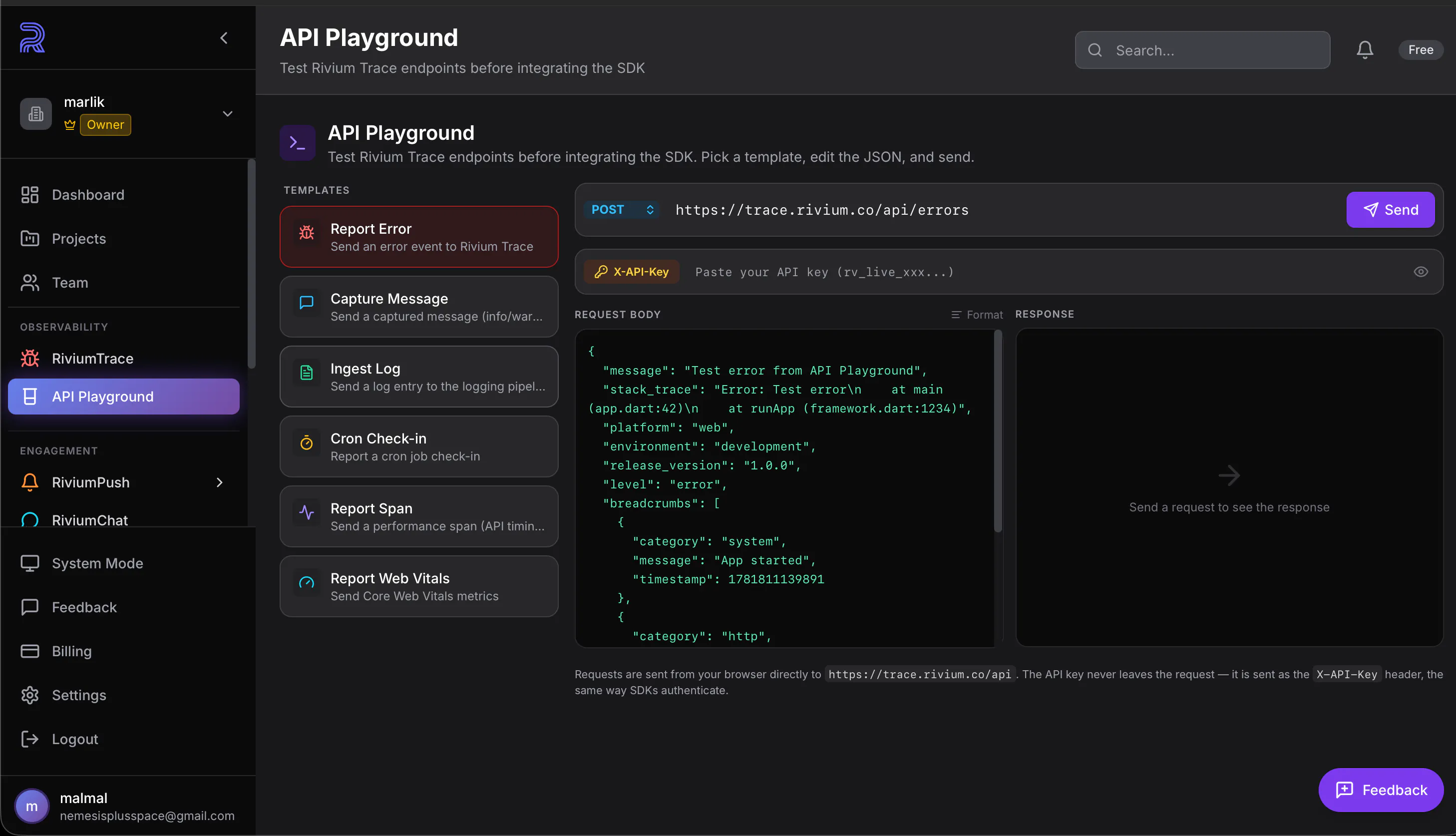Open the POST method dropdown
Image resolution: width=1456 pixels, height=836 pixels.
pos(622,210)
